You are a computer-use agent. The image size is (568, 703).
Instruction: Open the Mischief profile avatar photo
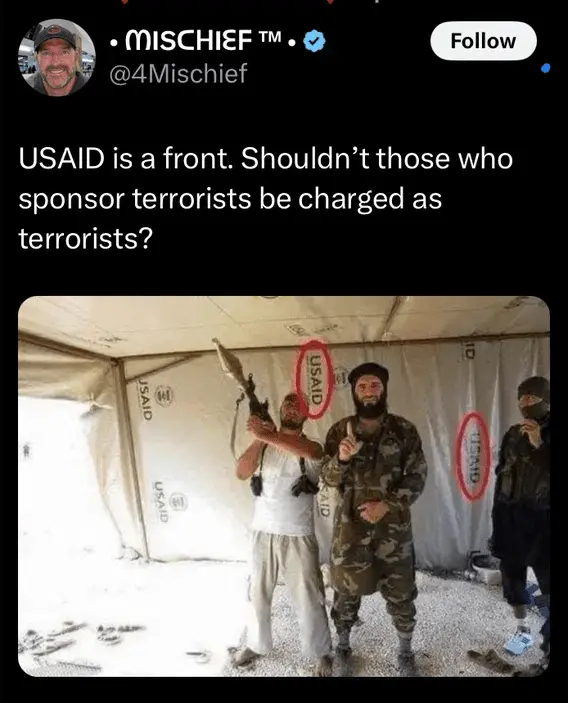(56, 57)
